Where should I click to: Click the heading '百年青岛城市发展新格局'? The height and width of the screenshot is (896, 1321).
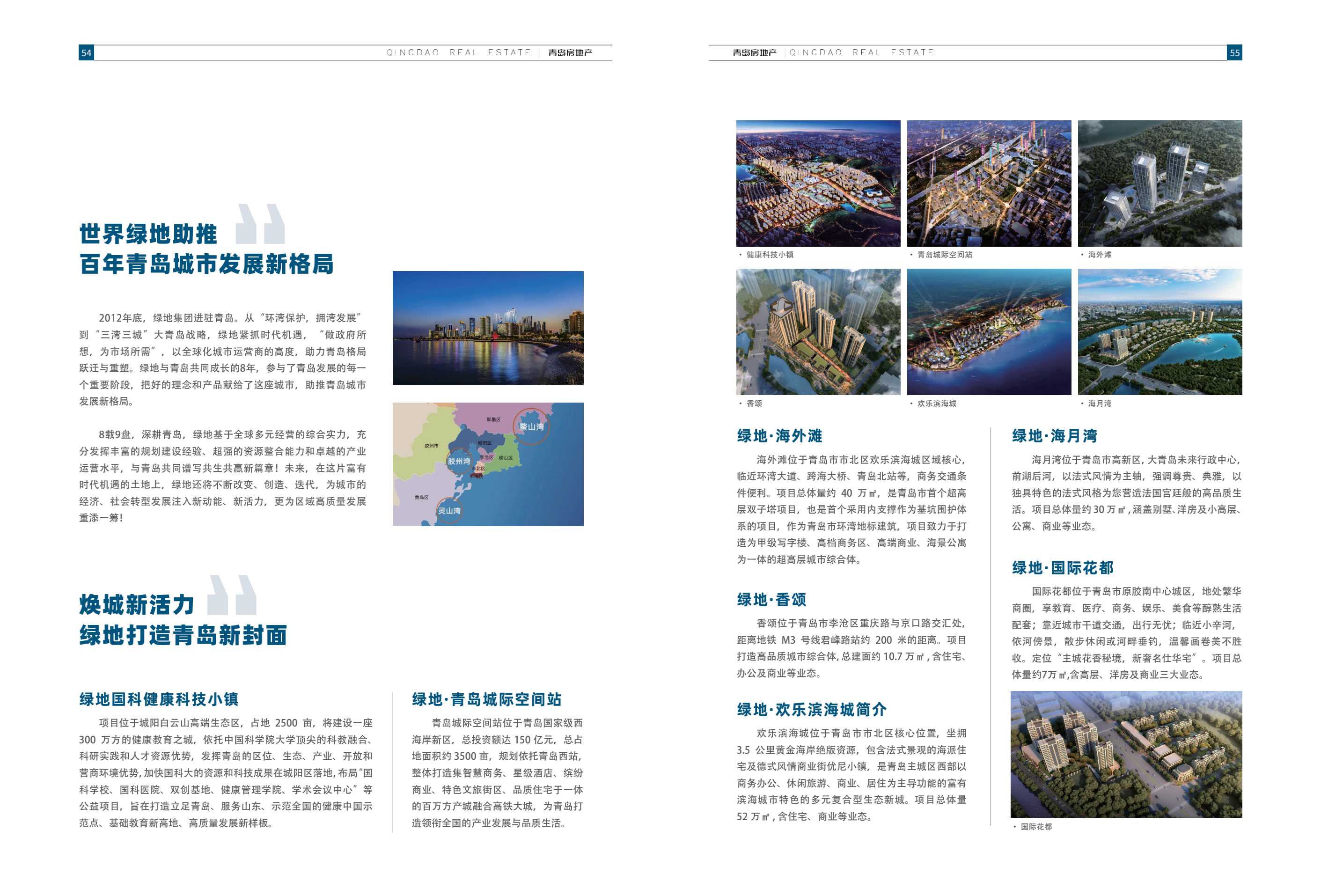click(x=206, y=264)
